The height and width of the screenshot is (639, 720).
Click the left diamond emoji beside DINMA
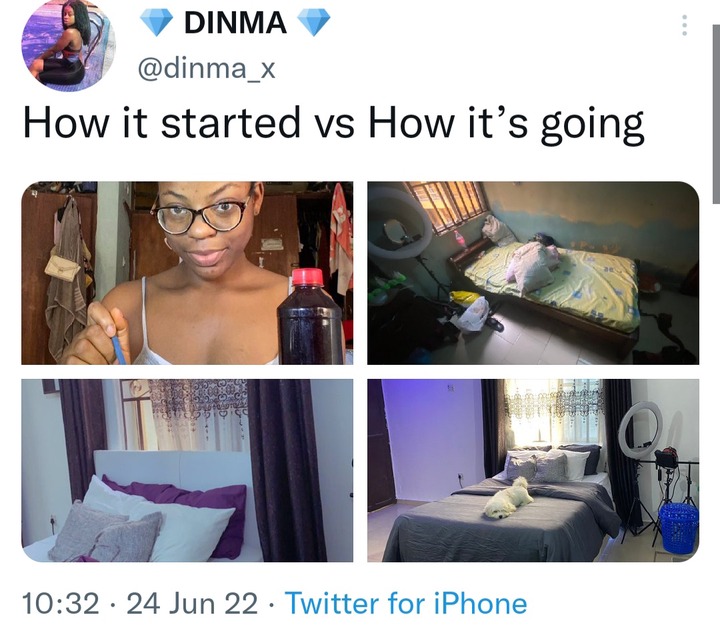click(x=156, y=22)
